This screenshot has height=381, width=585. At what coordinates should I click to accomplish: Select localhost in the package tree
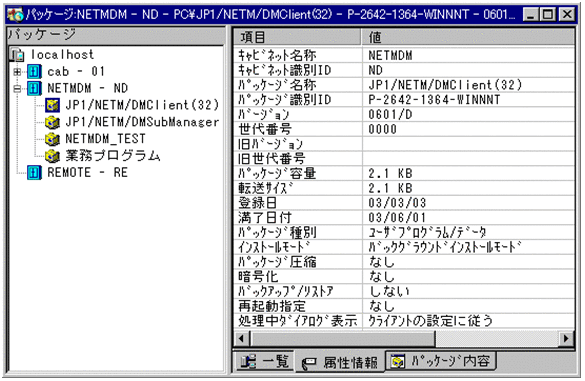62,54
